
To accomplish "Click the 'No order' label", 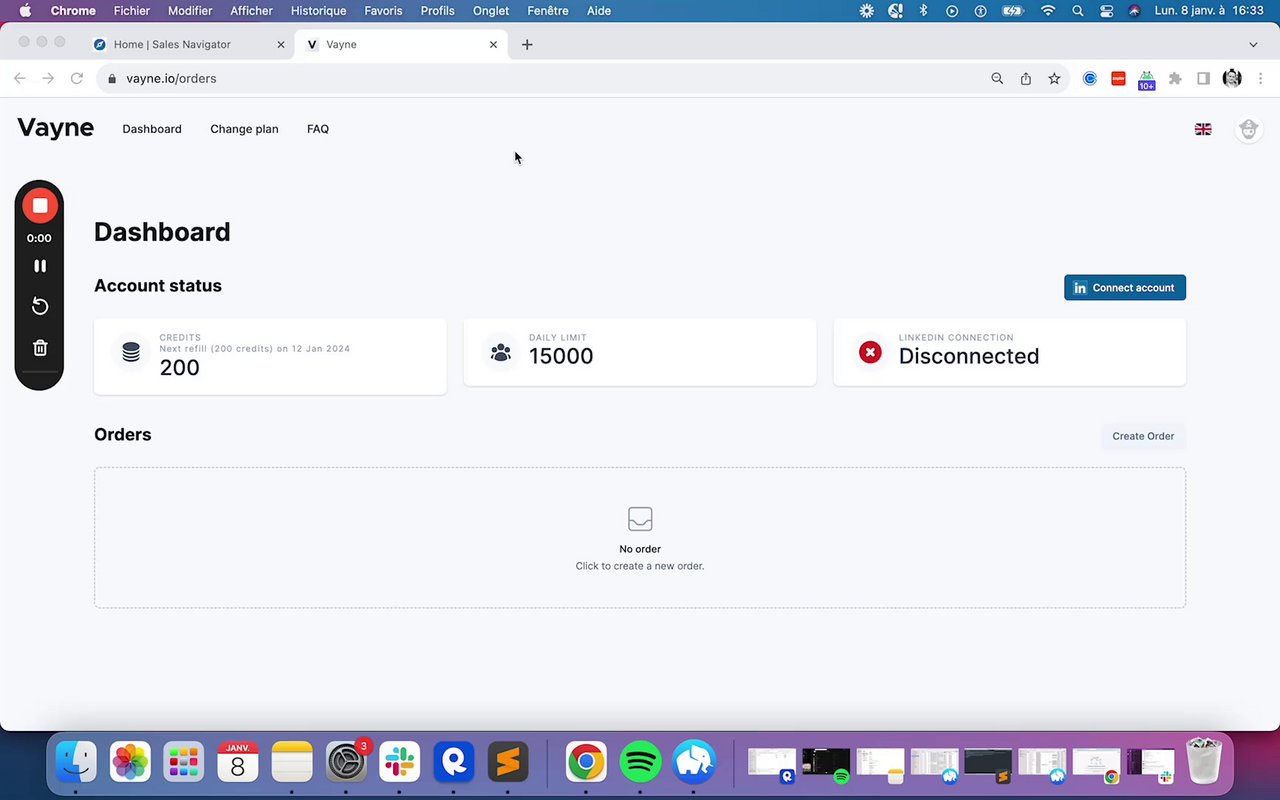I will [x=640, y=549].
